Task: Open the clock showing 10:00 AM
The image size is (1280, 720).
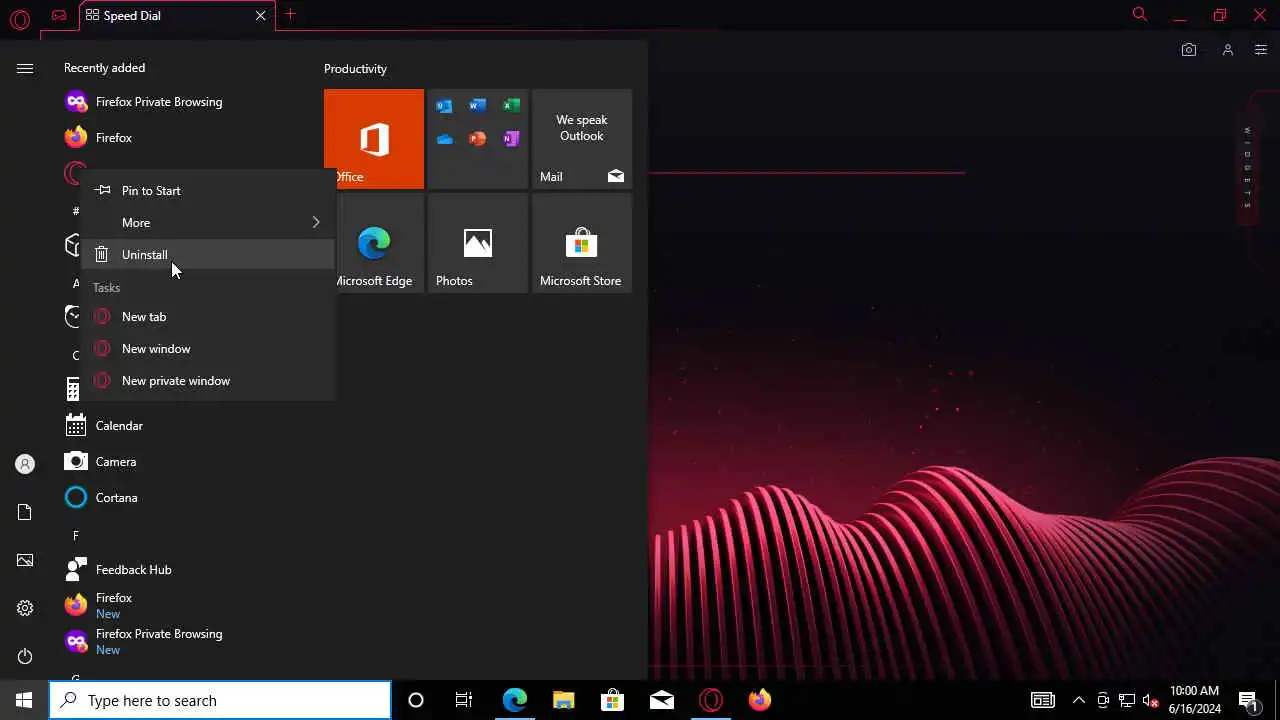Action: 1194,700
